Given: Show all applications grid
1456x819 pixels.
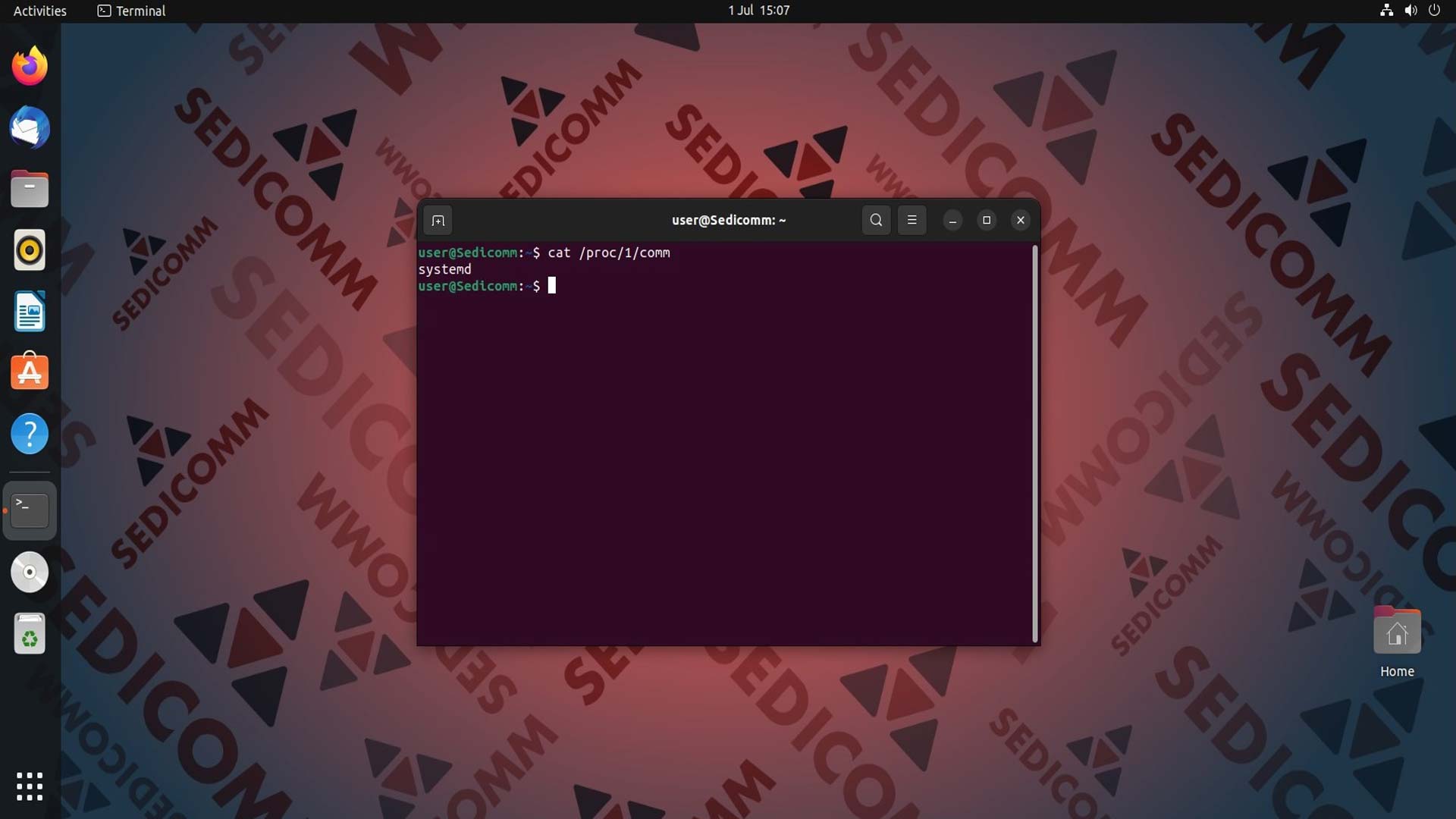Looking at the screenshot, I should click(x=30, y=786).
